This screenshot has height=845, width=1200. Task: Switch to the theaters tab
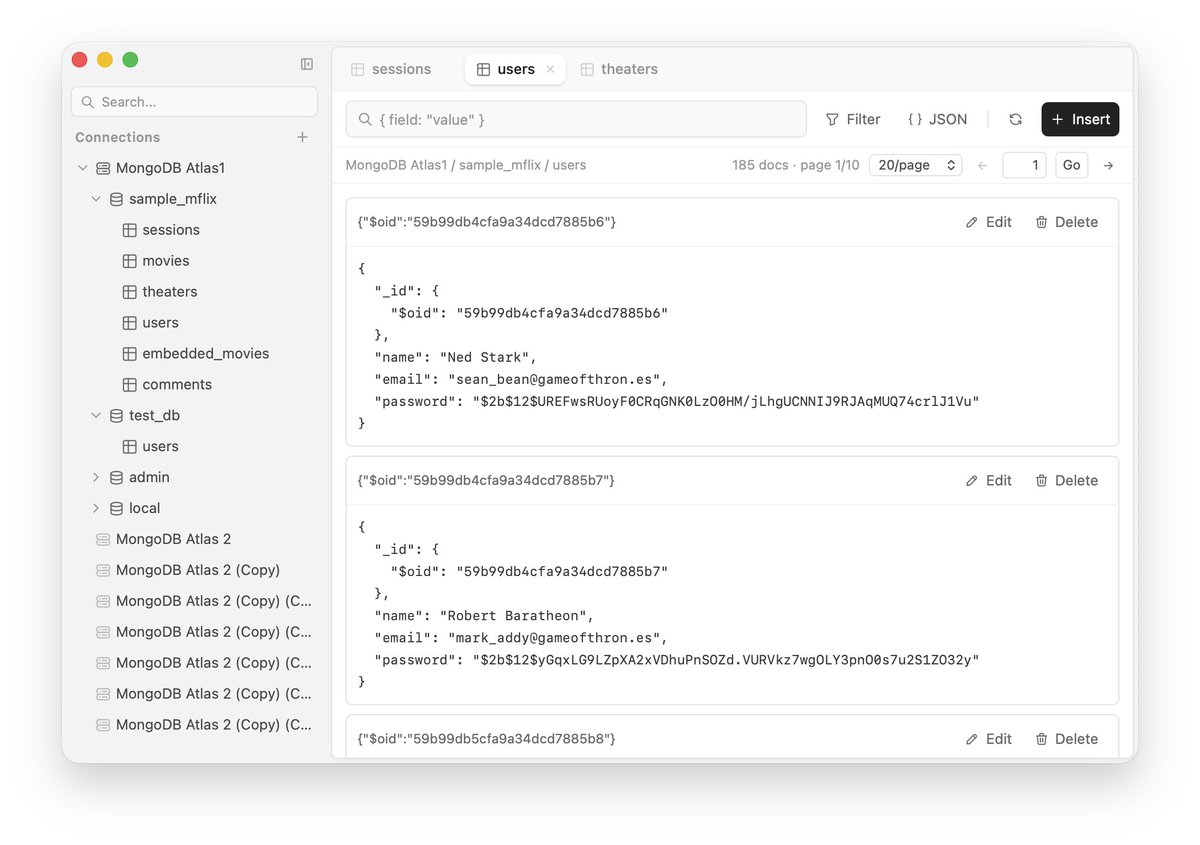pos(619,69)
